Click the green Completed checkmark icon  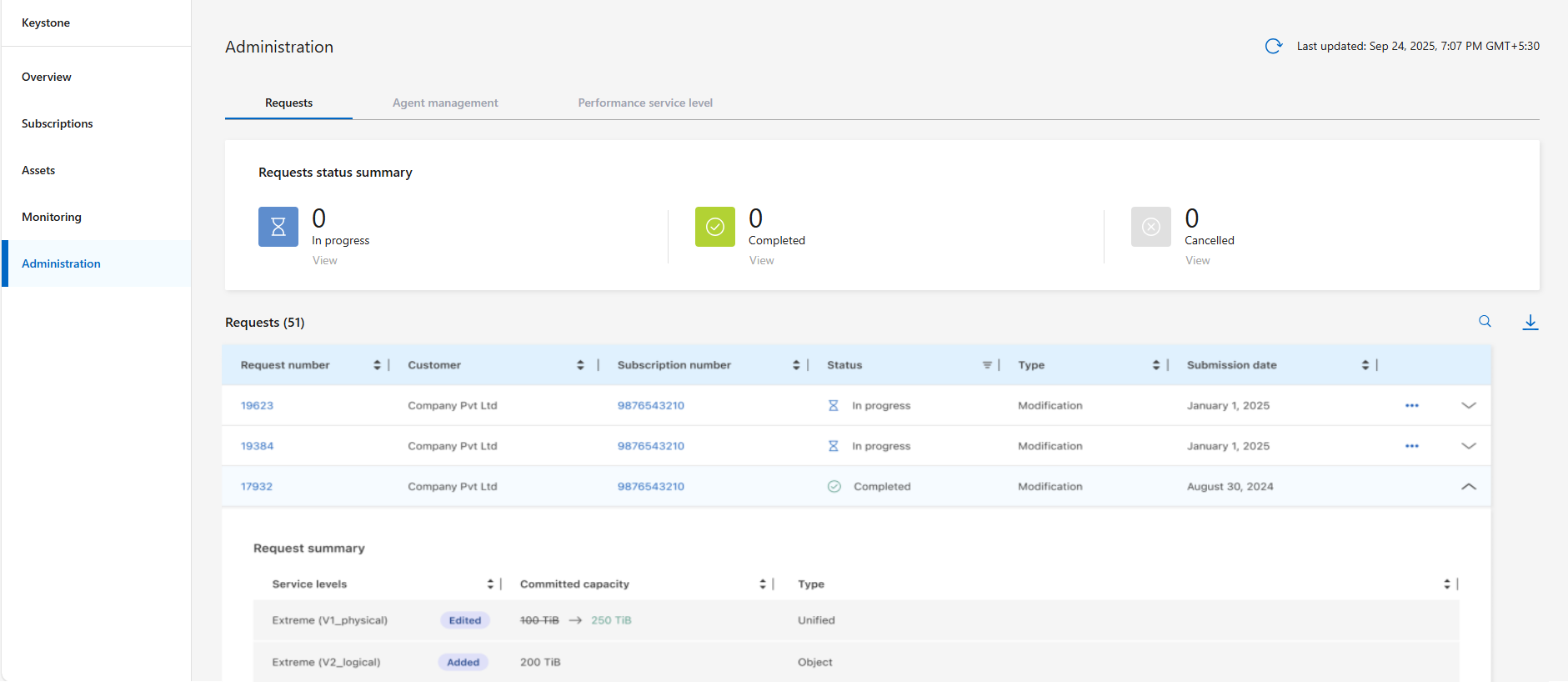[x=714, y=227]
